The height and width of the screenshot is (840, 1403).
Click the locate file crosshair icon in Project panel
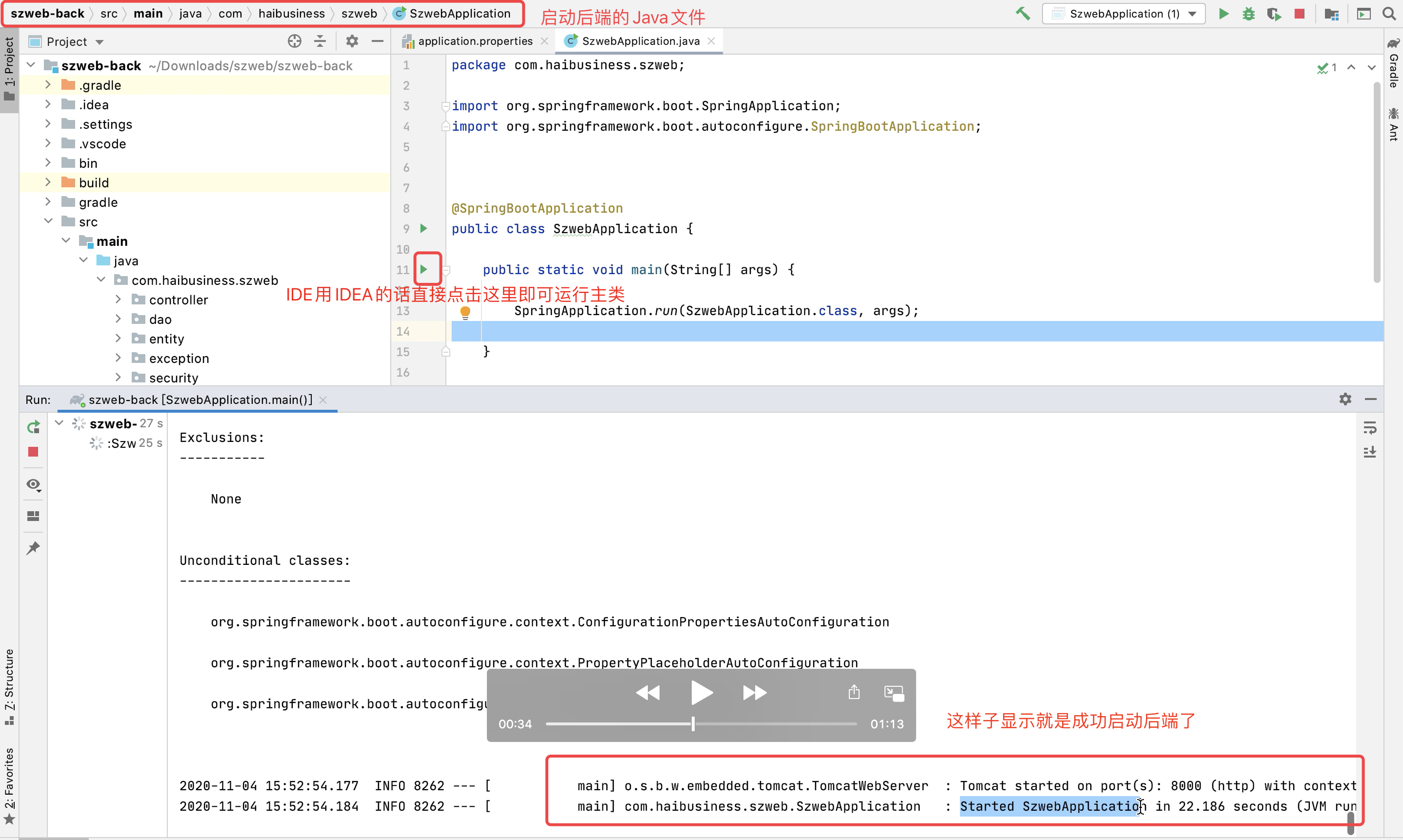coord(294,41)
